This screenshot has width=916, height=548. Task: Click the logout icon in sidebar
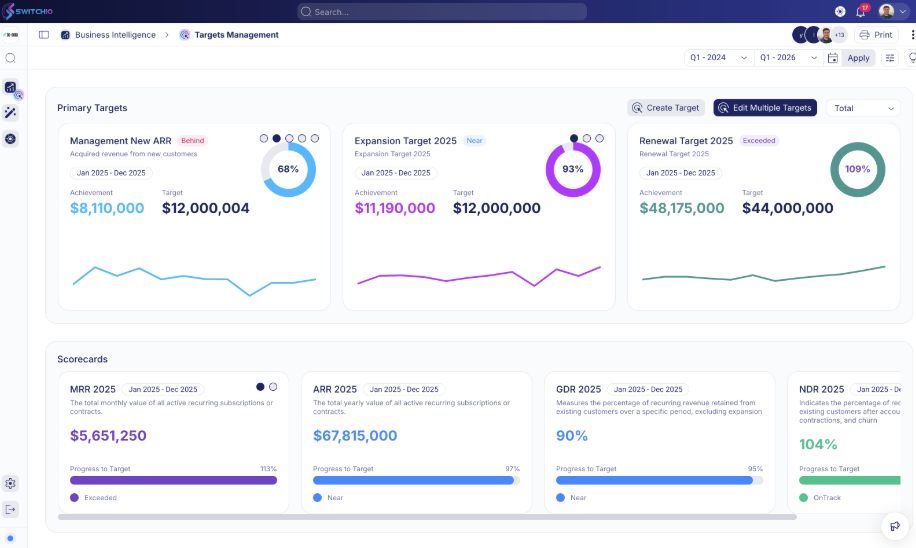tap(11, 509)
